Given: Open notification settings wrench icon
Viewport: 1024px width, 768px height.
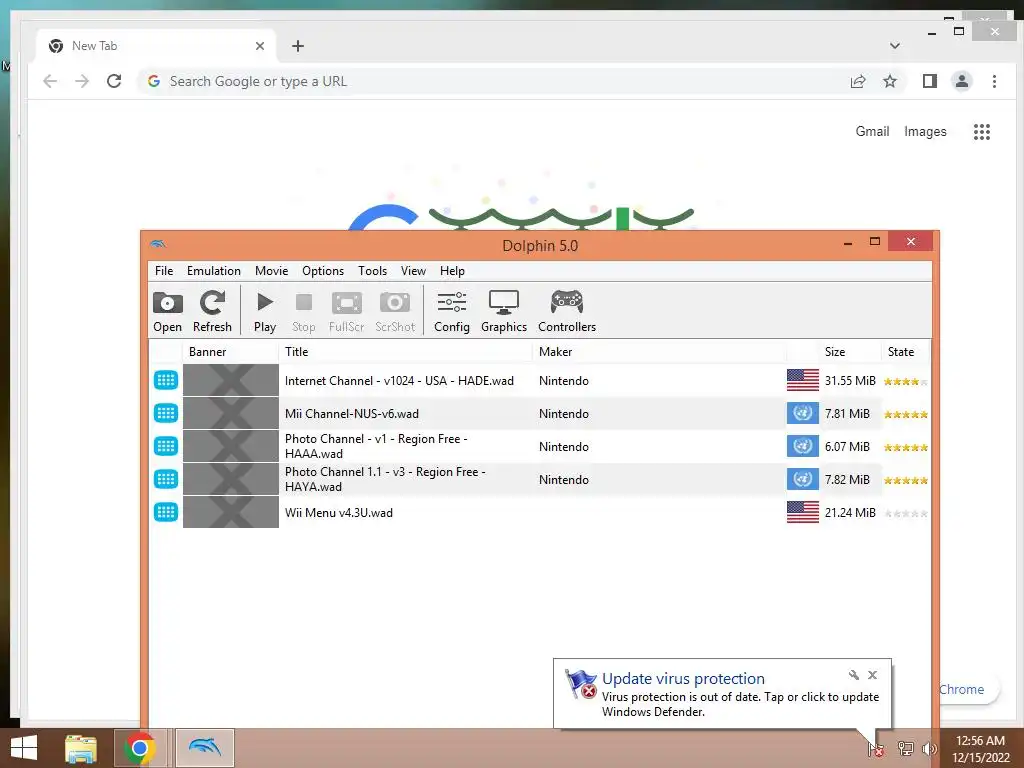Looking at the screenshot, I should [x=854, y=675].
